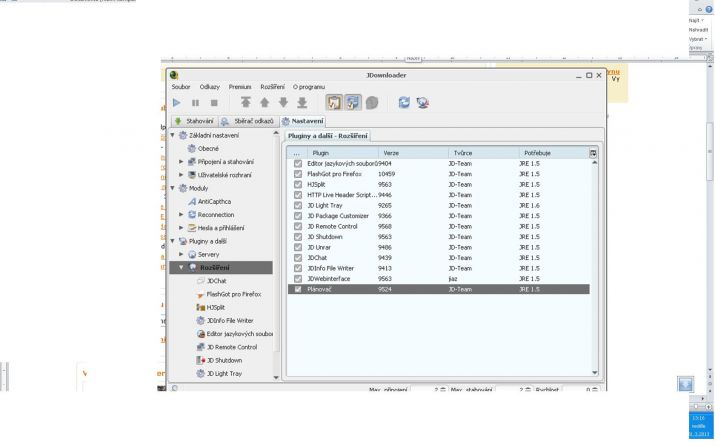Image resolution: width=715 pixels, height=446 pixels.
Task: Click the gray round toolbar icon
Action: point(372,103)
